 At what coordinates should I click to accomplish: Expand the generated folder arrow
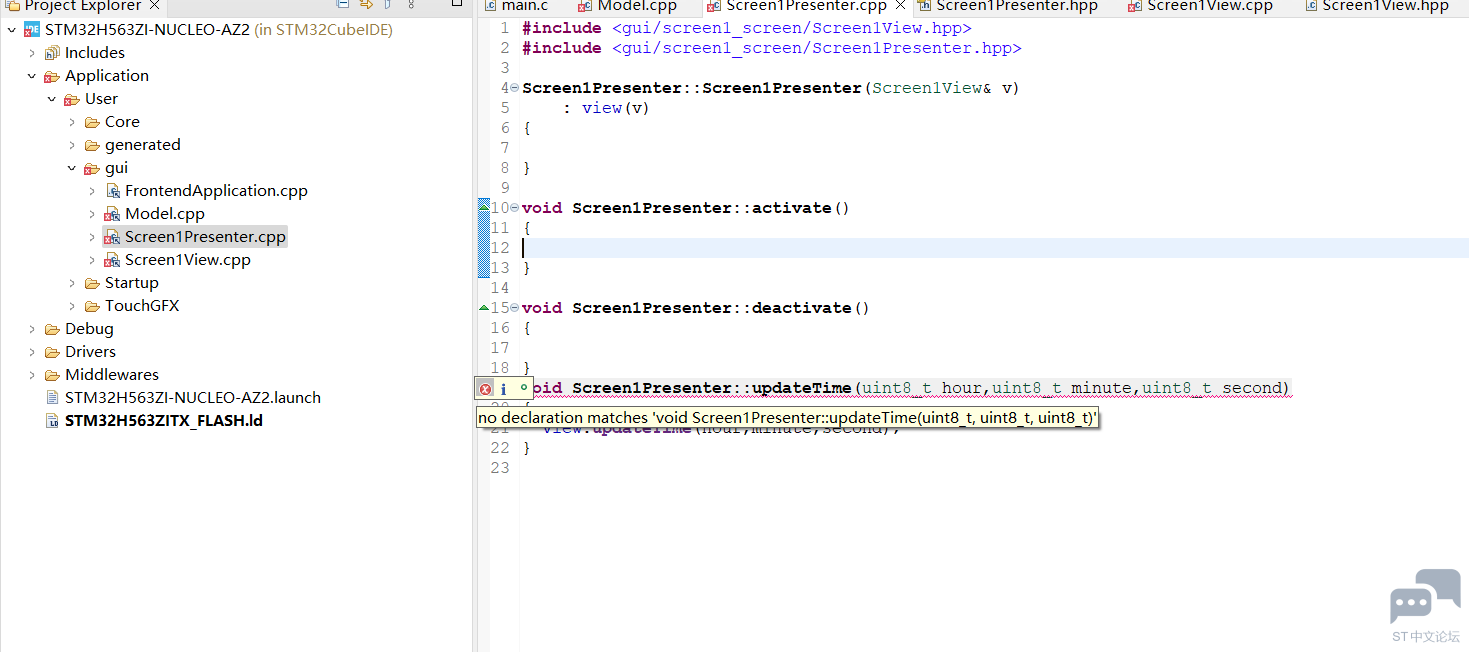click(x=71, y=145)
